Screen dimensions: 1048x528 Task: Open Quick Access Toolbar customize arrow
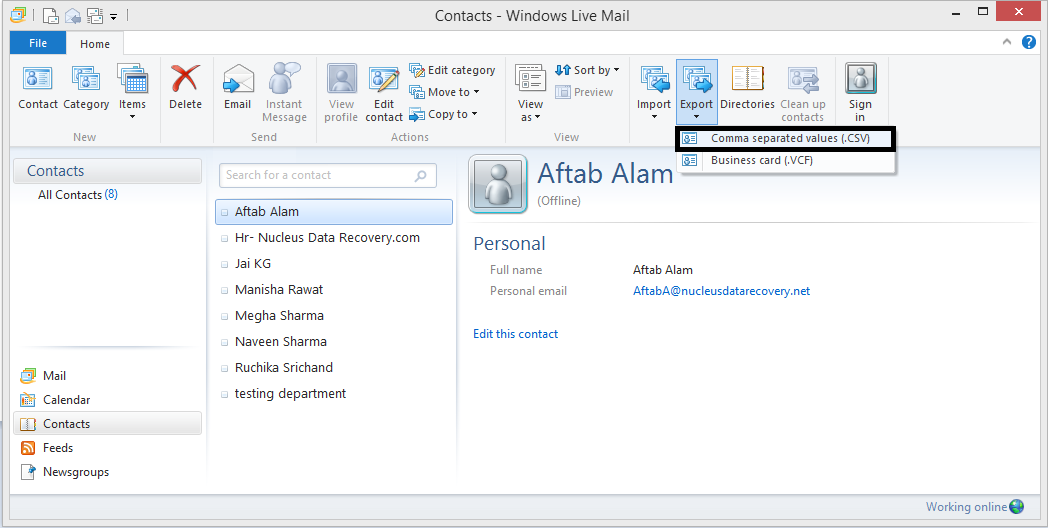pyautogui.click(x=114, y=16)
